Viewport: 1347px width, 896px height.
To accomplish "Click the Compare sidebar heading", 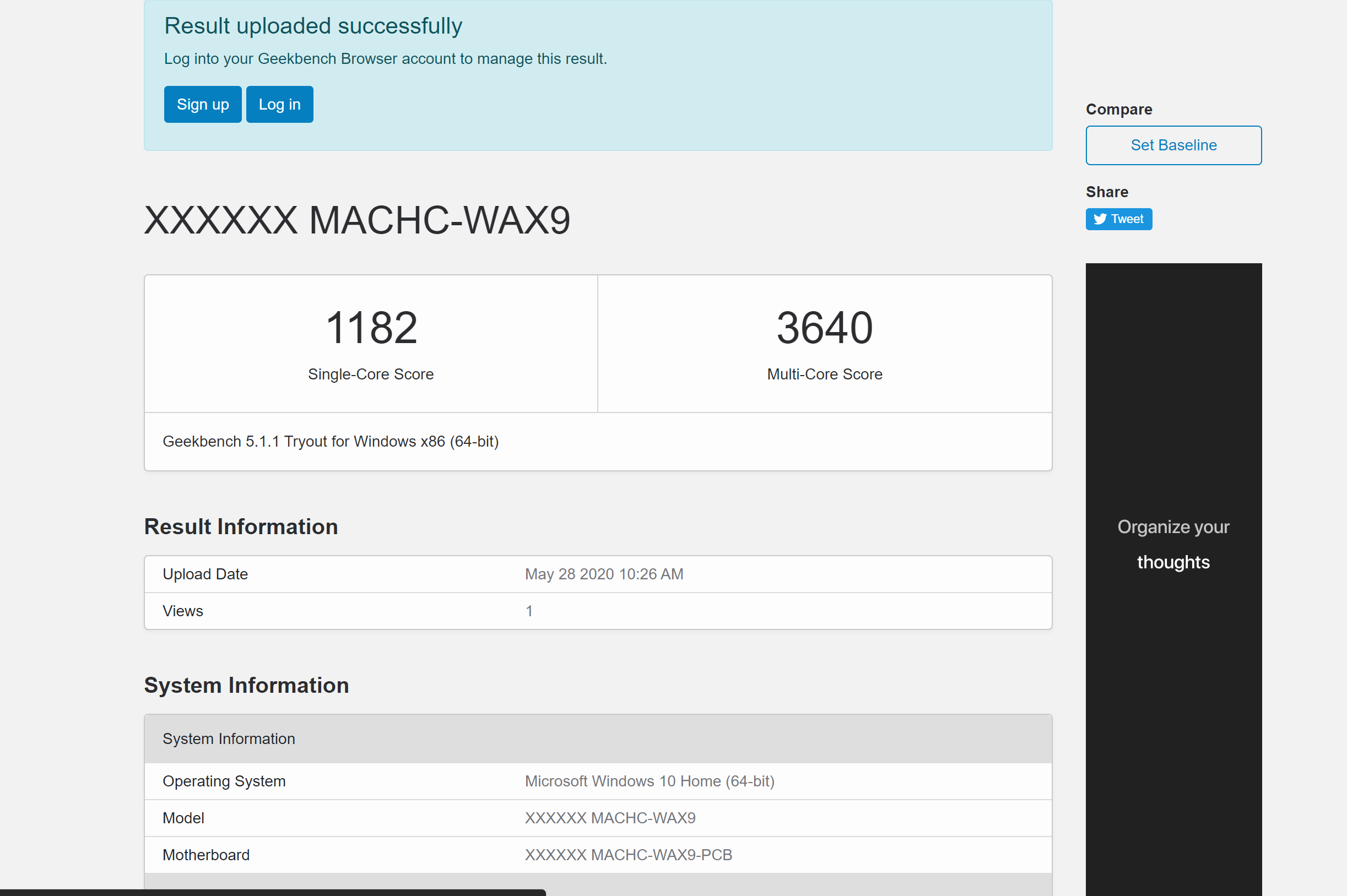I will pyautogui.click(x=1118, y=109).
